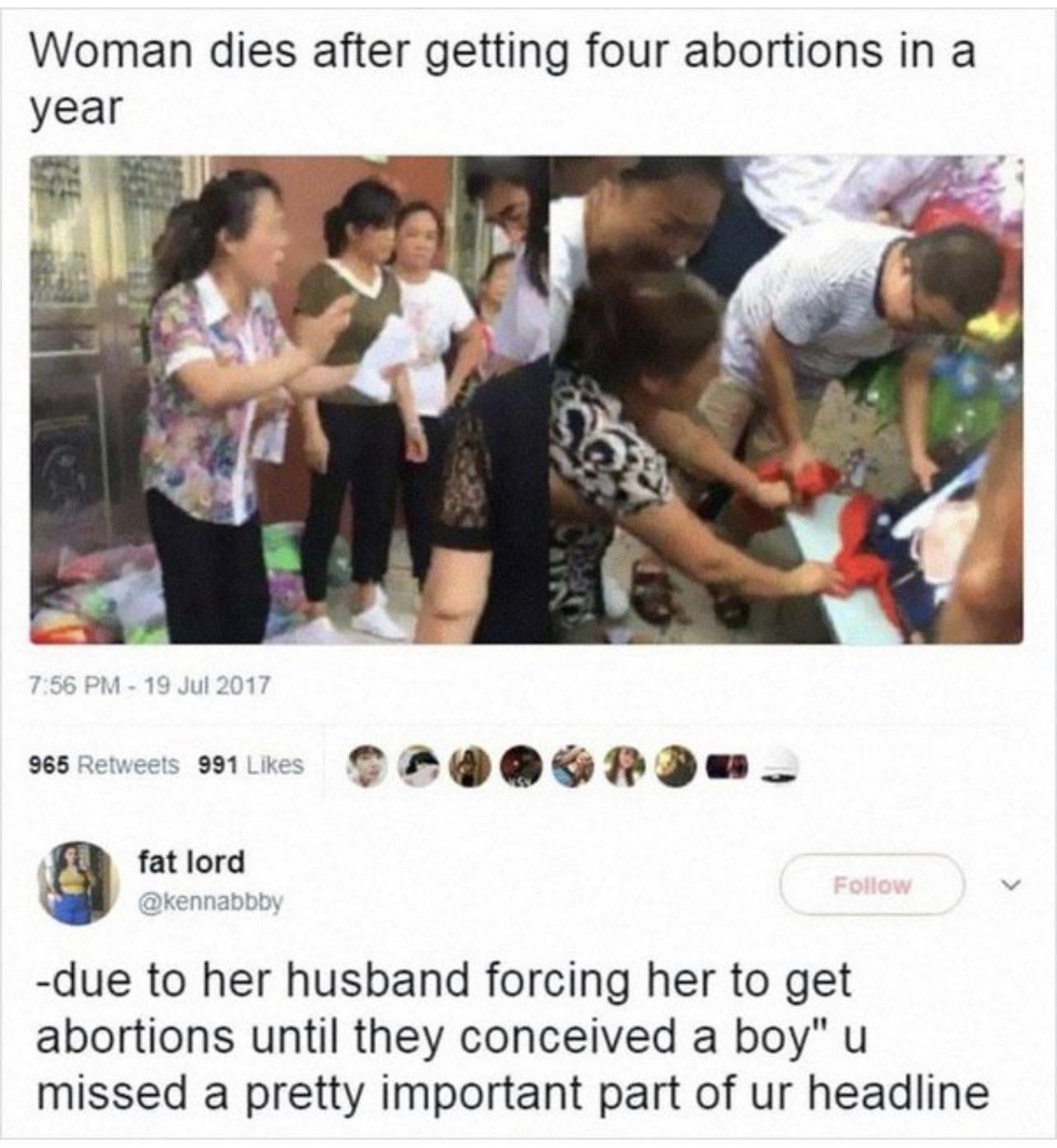Open the 965 Retweets list
Screen dimensions: 1057x1148
tap(104, 765)
